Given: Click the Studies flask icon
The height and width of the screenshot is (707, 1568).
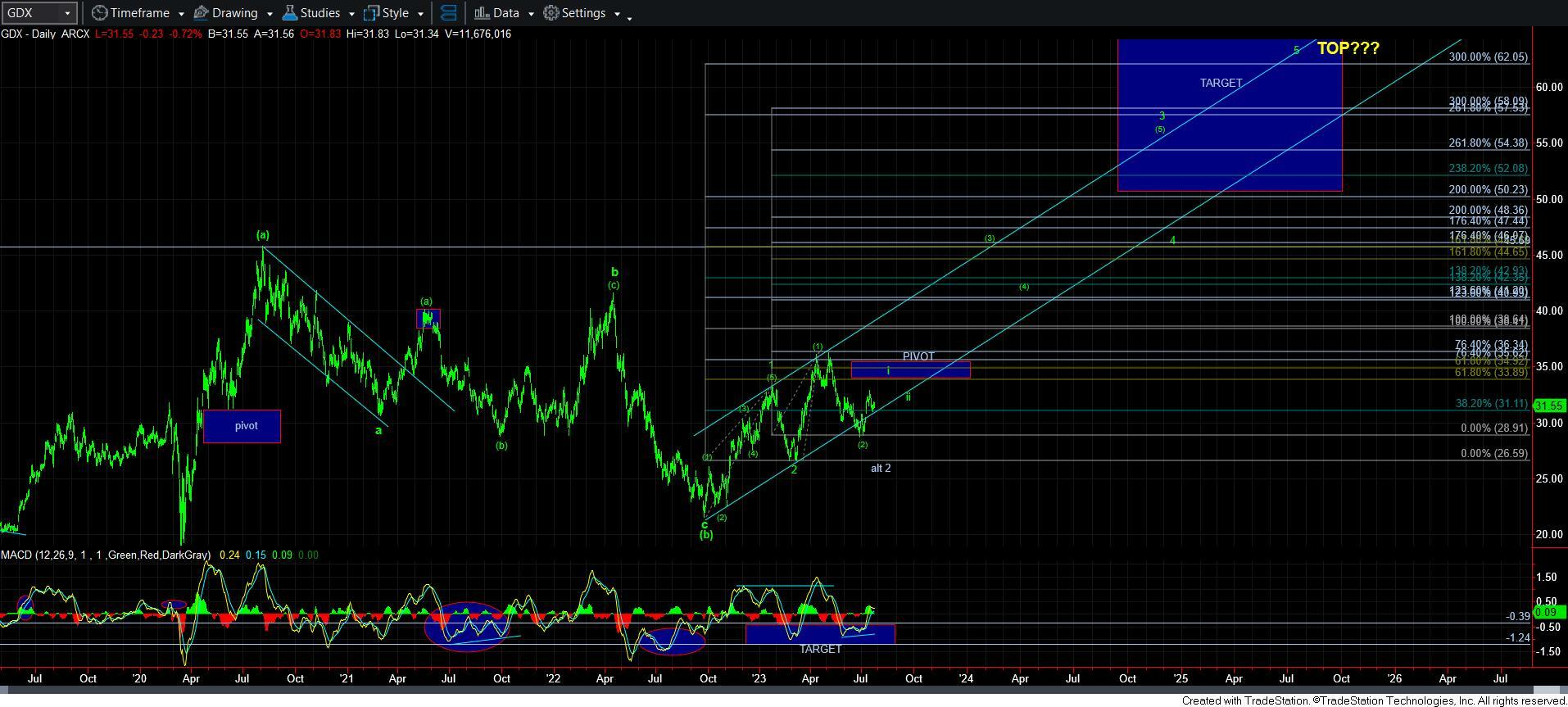Looking at the screenshot, I should pos(289,13).
